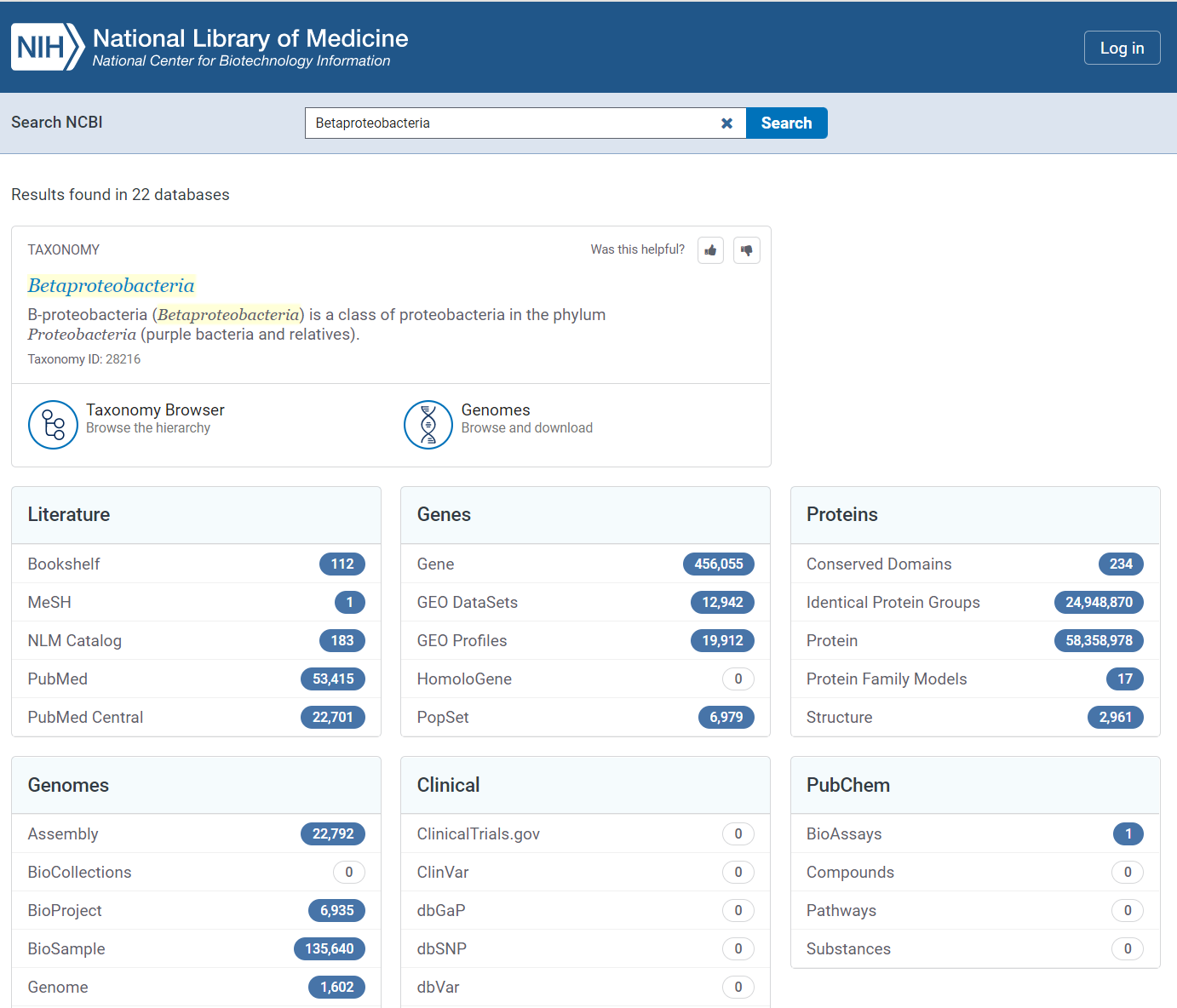The image size is (1177, 1008).
Task: Click the 456,055 Gene count badge
Action: 719,564
